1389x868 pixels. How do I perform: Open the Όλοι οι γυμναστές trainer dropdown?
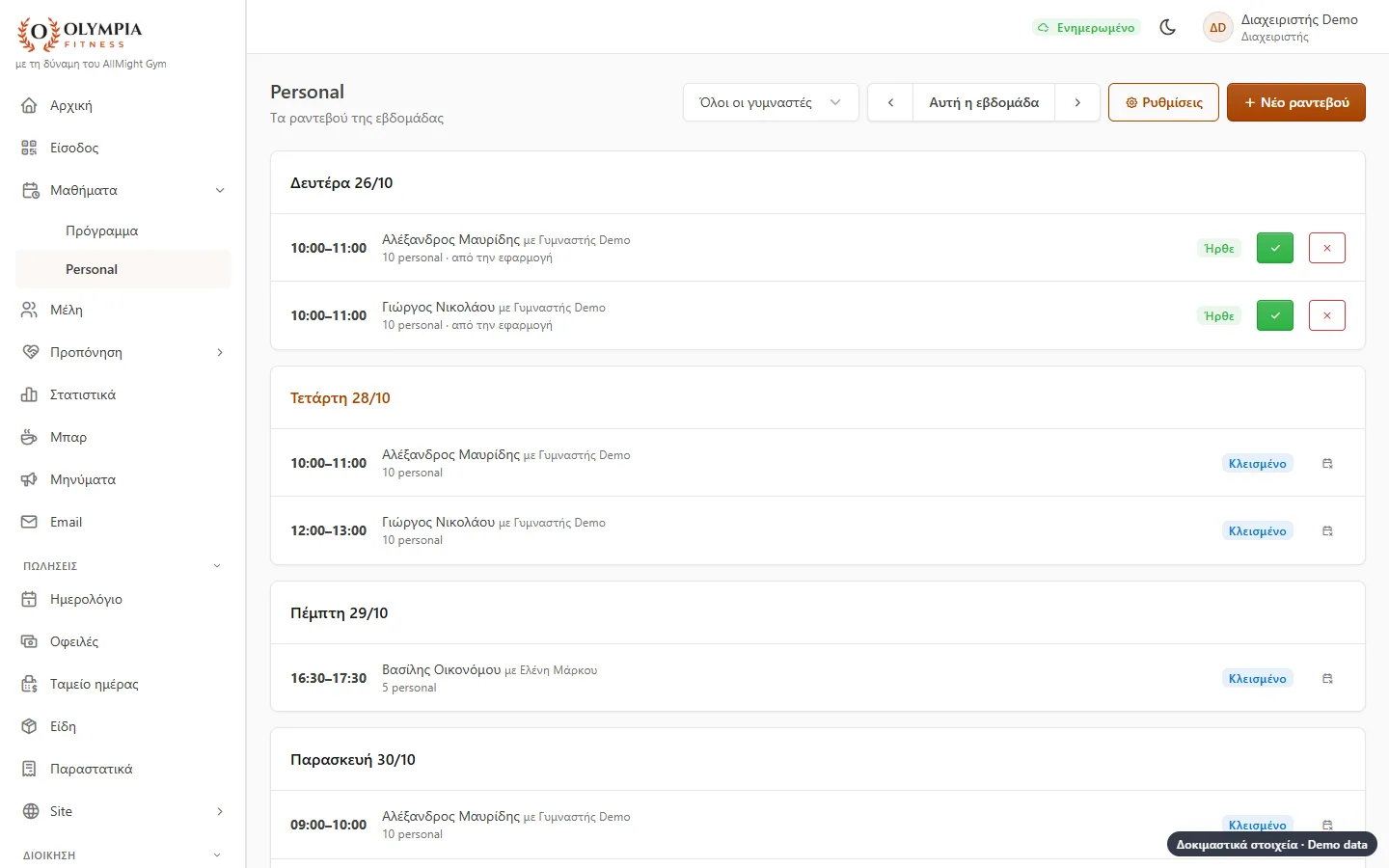click(771, 102)
